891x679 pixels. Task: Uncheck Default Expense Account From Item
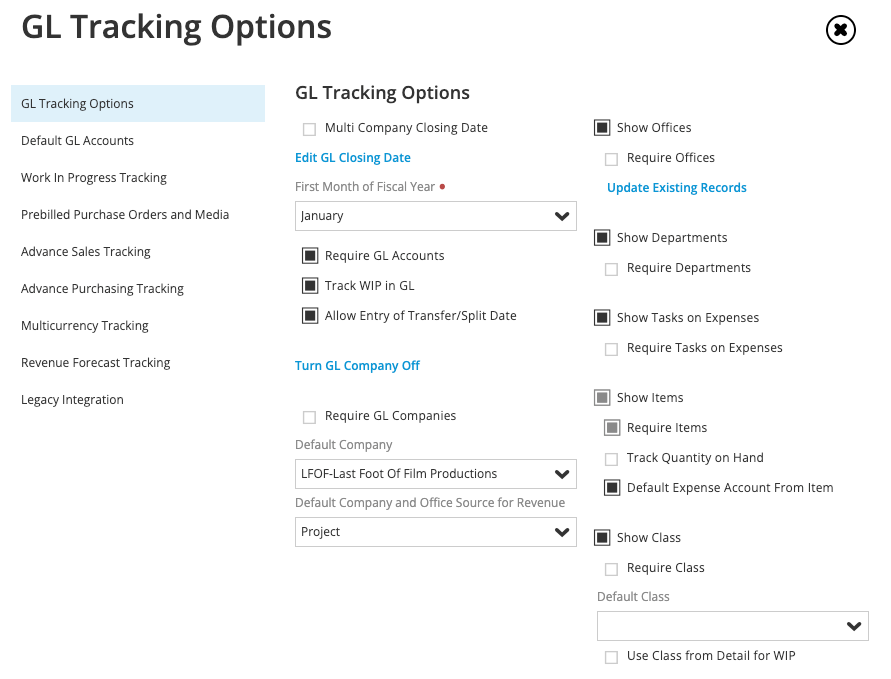(612, 488)
